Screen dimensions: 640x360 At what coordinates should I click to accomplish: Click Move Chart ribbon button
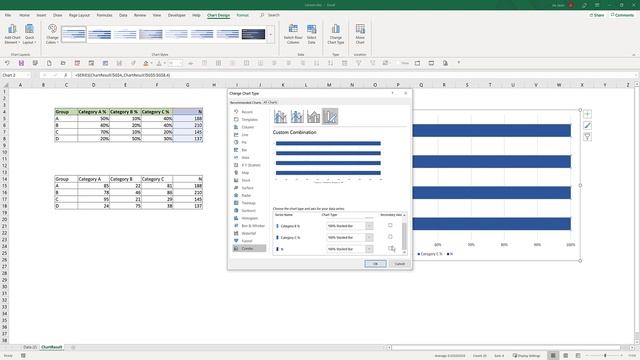pyautogui.click(x=360, y=34)
